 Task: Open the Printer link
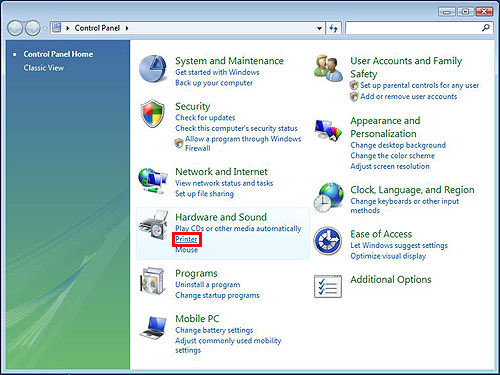pyautogui.click(x=186, y=239)
